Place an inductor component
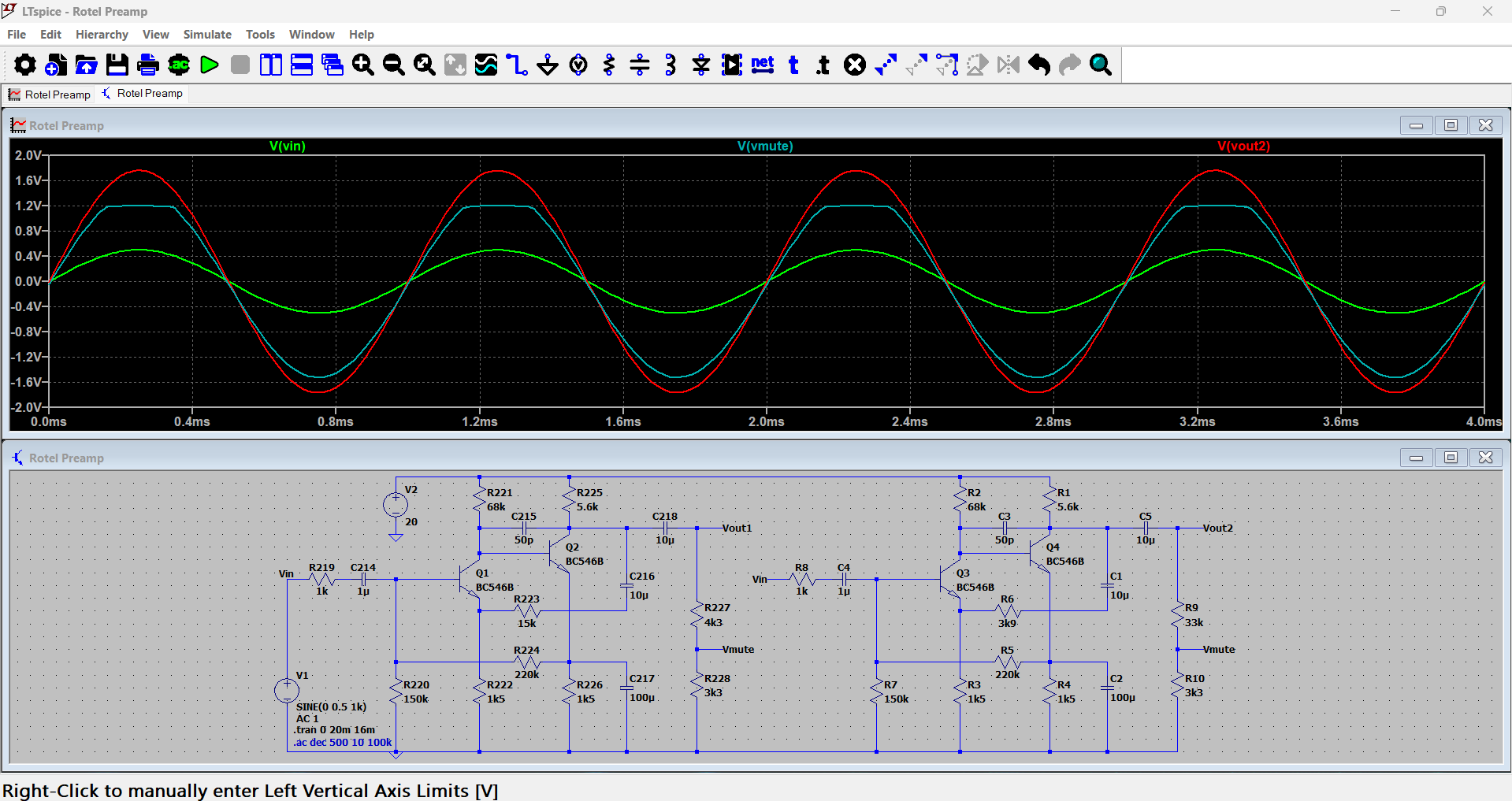The width and height of the screenshot is (1512, 801). pyautogui.click(x=671, y=65)
